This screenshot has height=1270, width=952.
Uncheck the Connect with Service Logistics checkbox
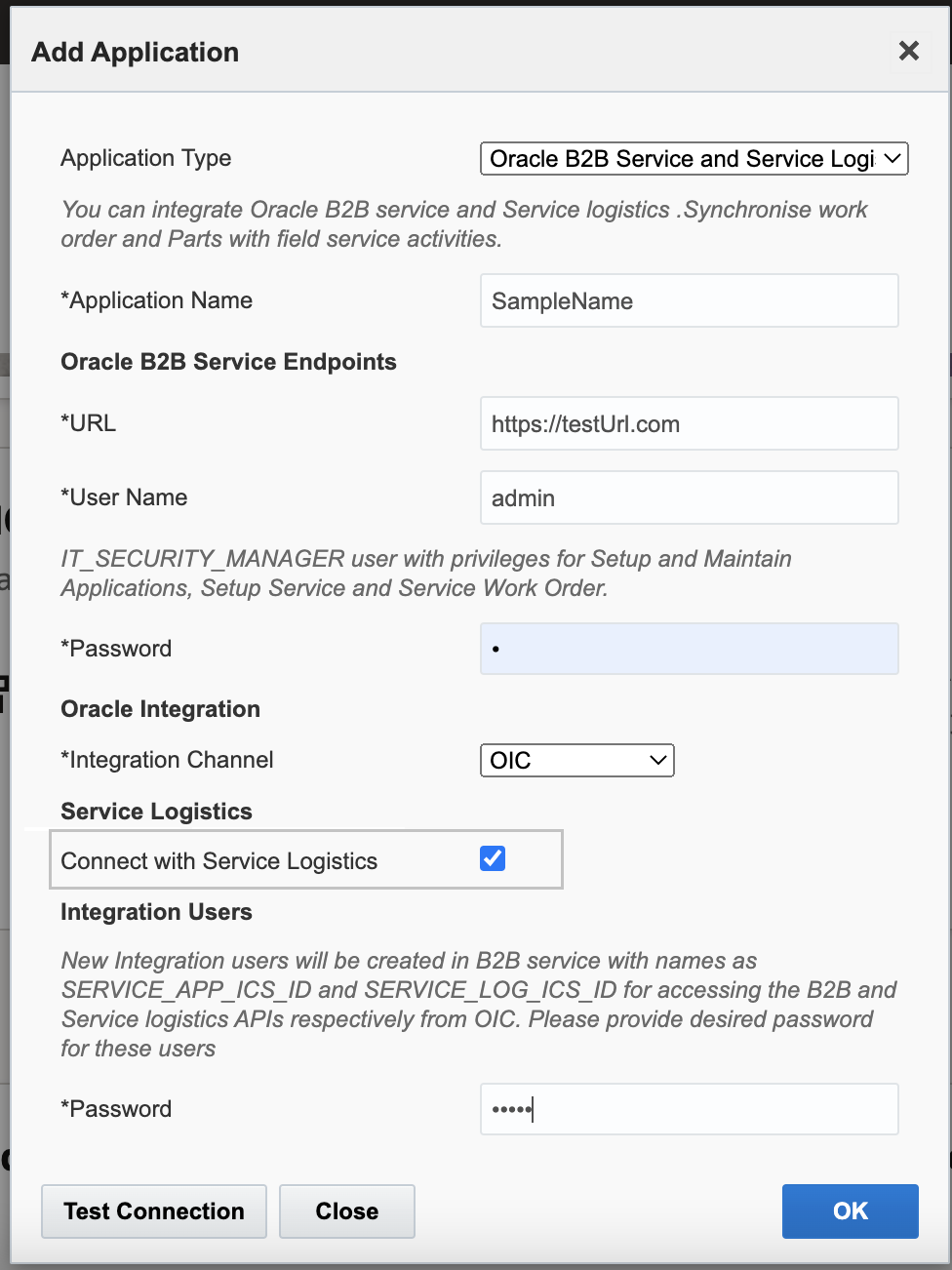(x=493, y=858)
